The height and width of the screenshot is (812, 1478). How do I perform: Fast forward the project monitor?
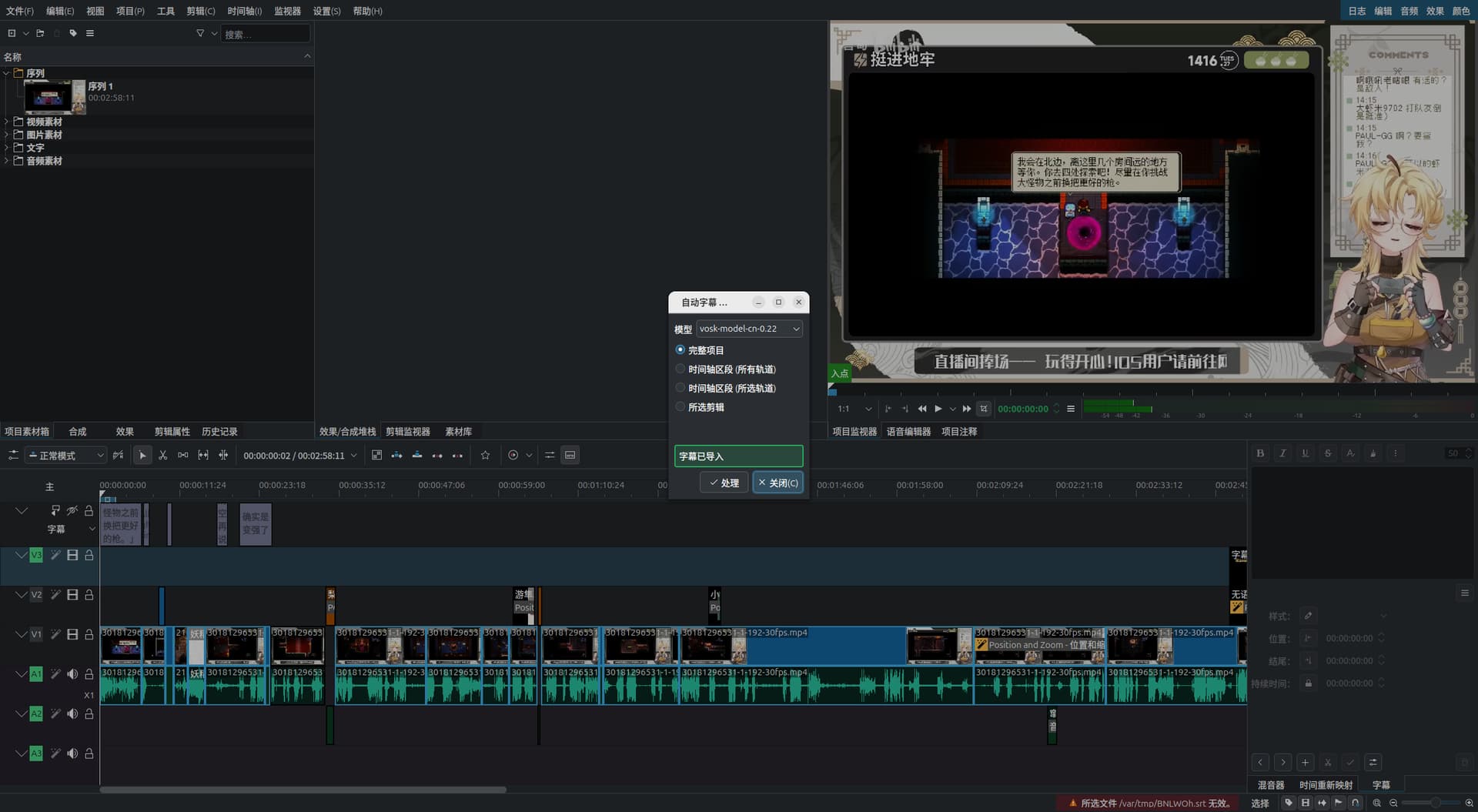pos(967,409)
